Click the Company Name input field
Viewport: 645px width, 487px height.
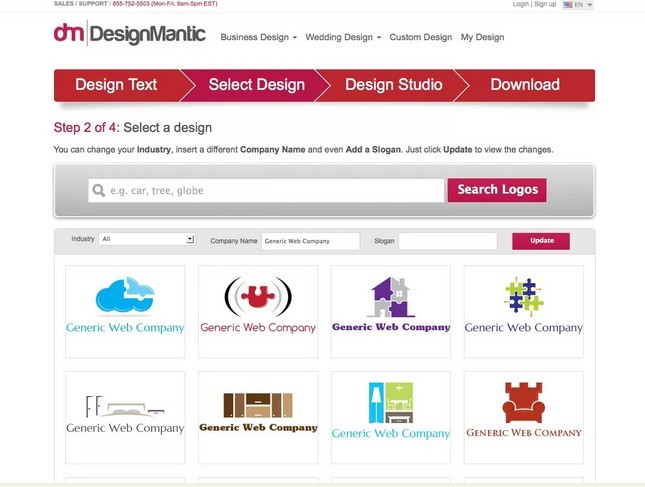(310, 241)
